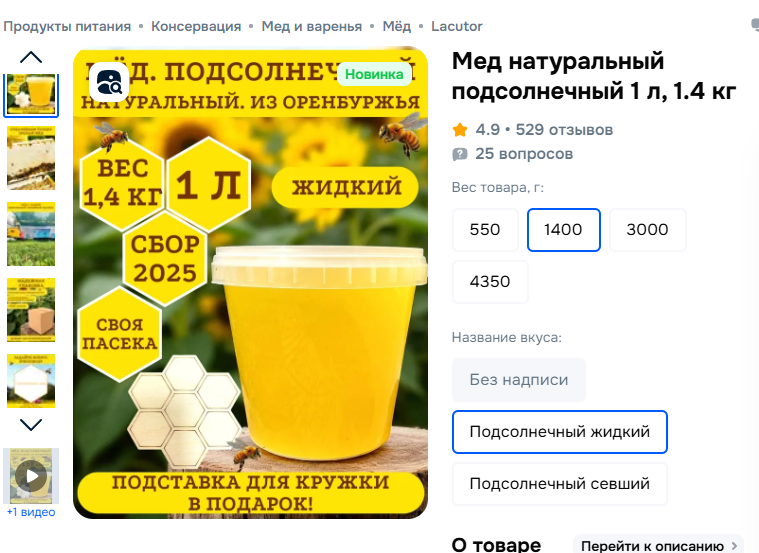Select the 550 g weight option
The image size is (759, 553).
tap(485, 230)
